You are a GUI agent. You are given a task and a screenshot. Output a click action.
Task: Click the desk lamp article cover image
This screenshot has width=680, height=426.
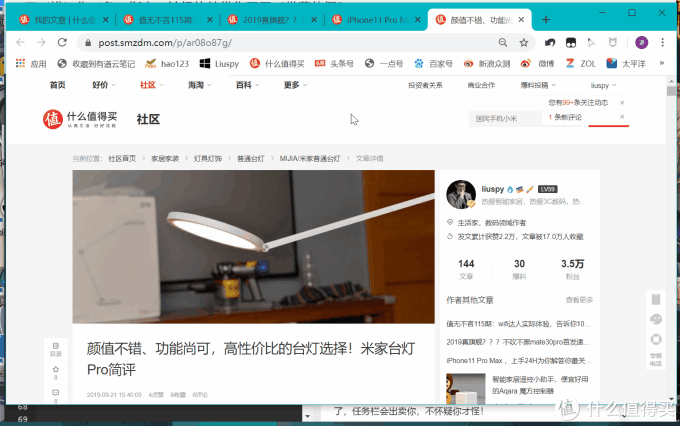[x=253, y=246]
